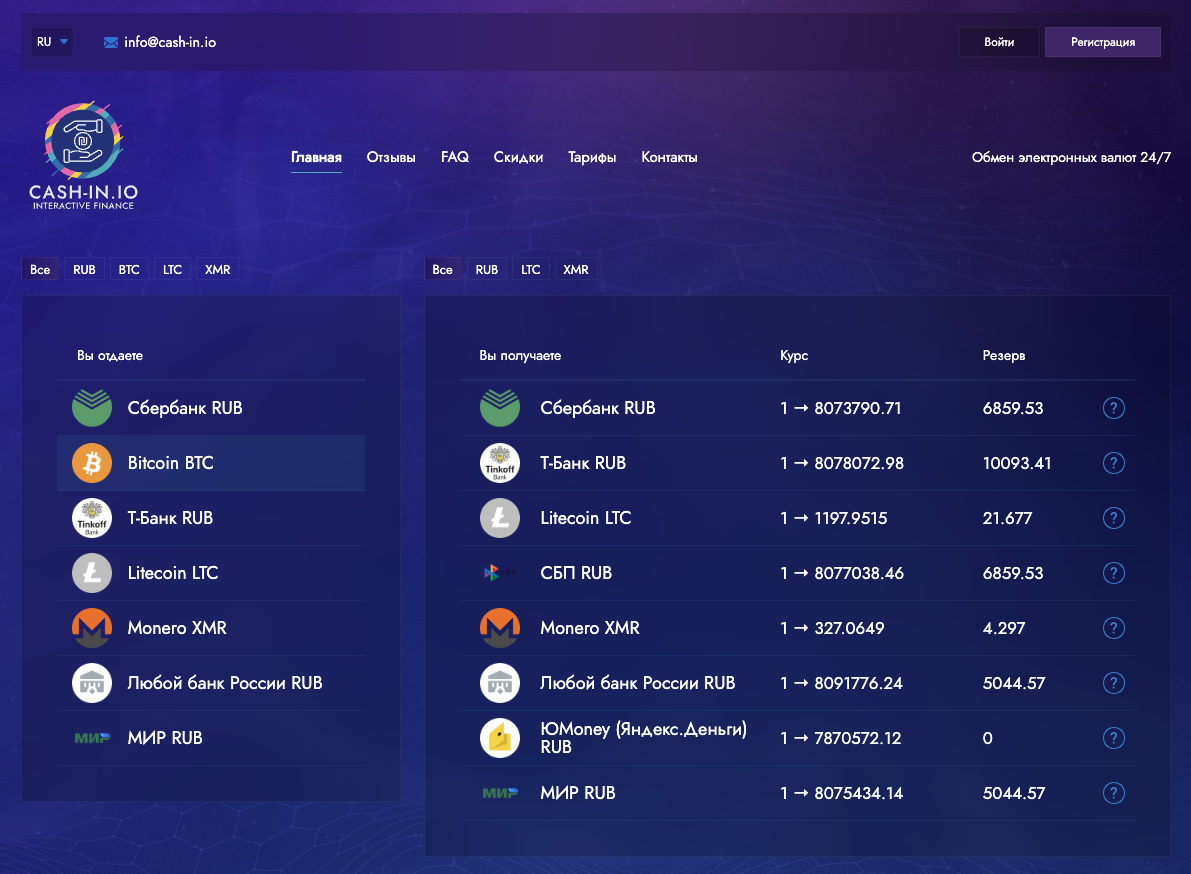The width and height of the screenshot is (1191, 874).
Task: Click the info@cash-in.io email link
Action: (x=170, y=42)
